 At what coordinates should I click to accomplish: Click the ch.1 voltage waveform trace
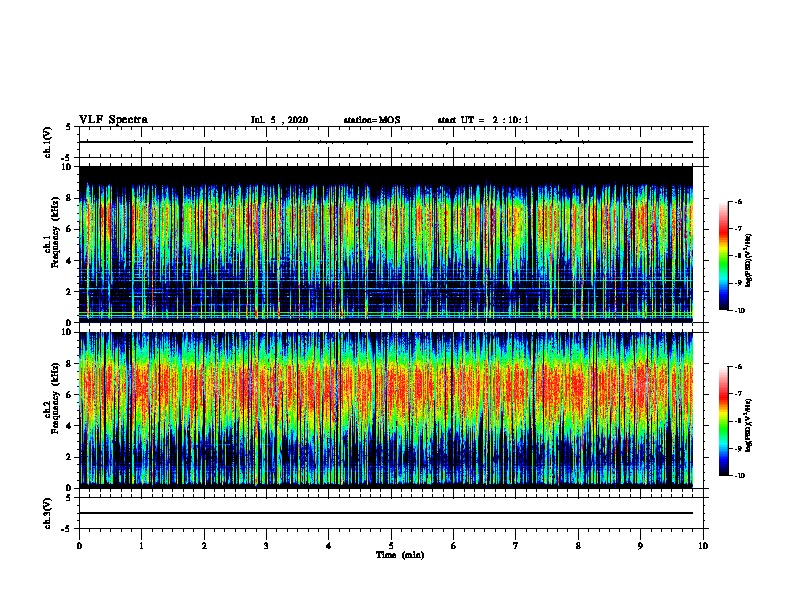[x=386, y=142]
